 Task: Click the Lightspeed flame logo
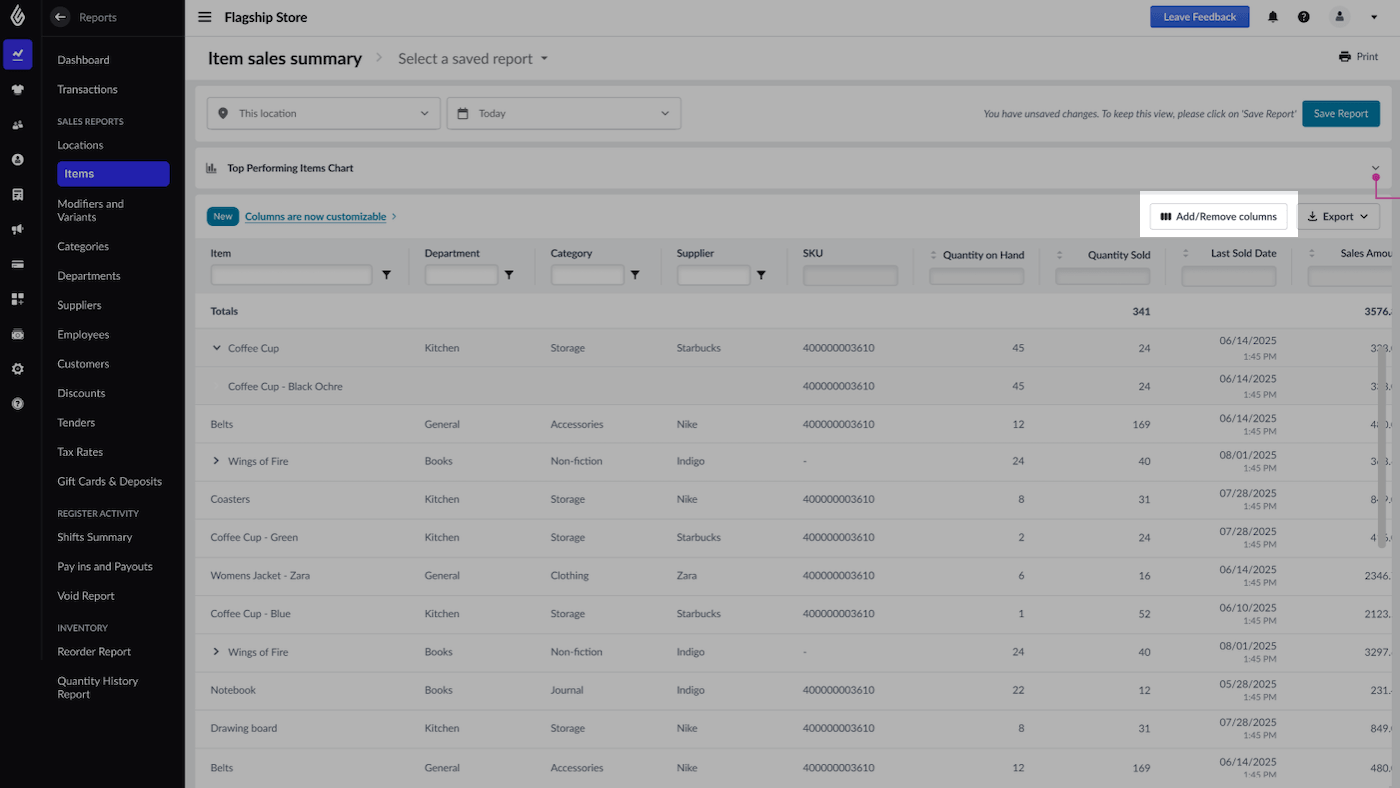click(x=17, y=15)
